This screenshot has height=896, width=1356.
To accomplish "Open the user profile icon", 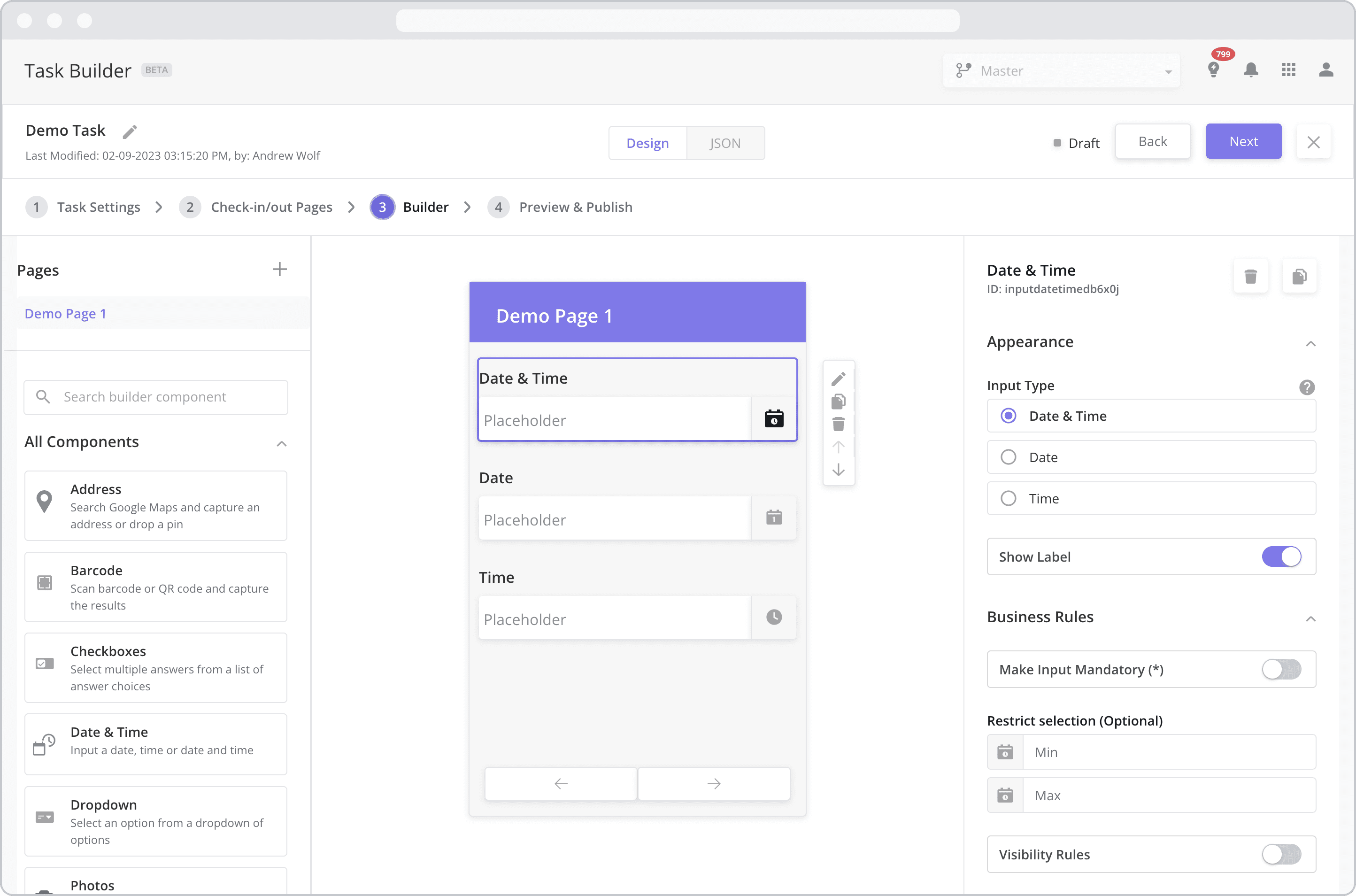I will click(x=1326, y=70).
